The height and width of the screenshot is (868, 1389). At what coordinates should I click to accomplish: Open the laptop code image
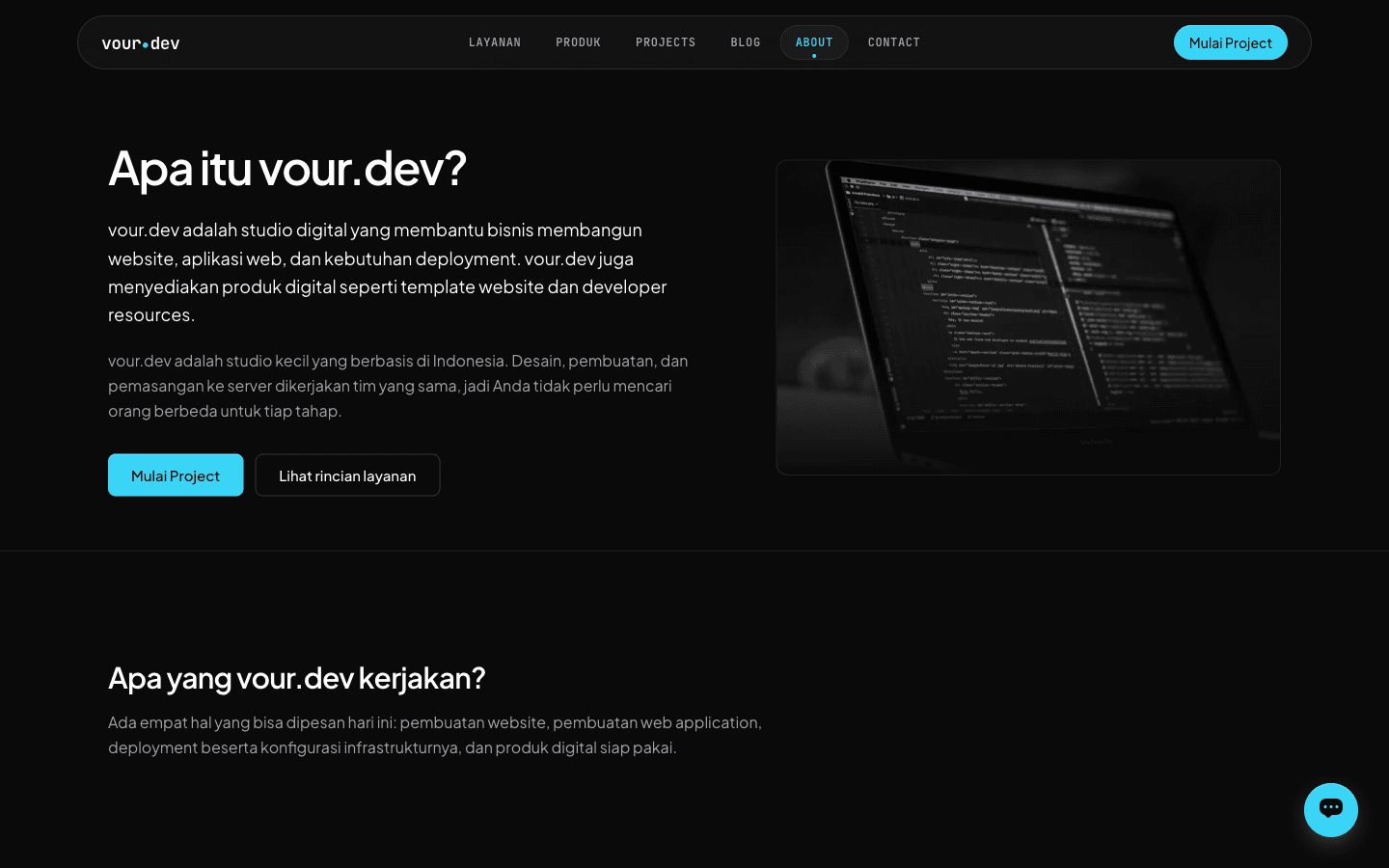click(1028, 317)
